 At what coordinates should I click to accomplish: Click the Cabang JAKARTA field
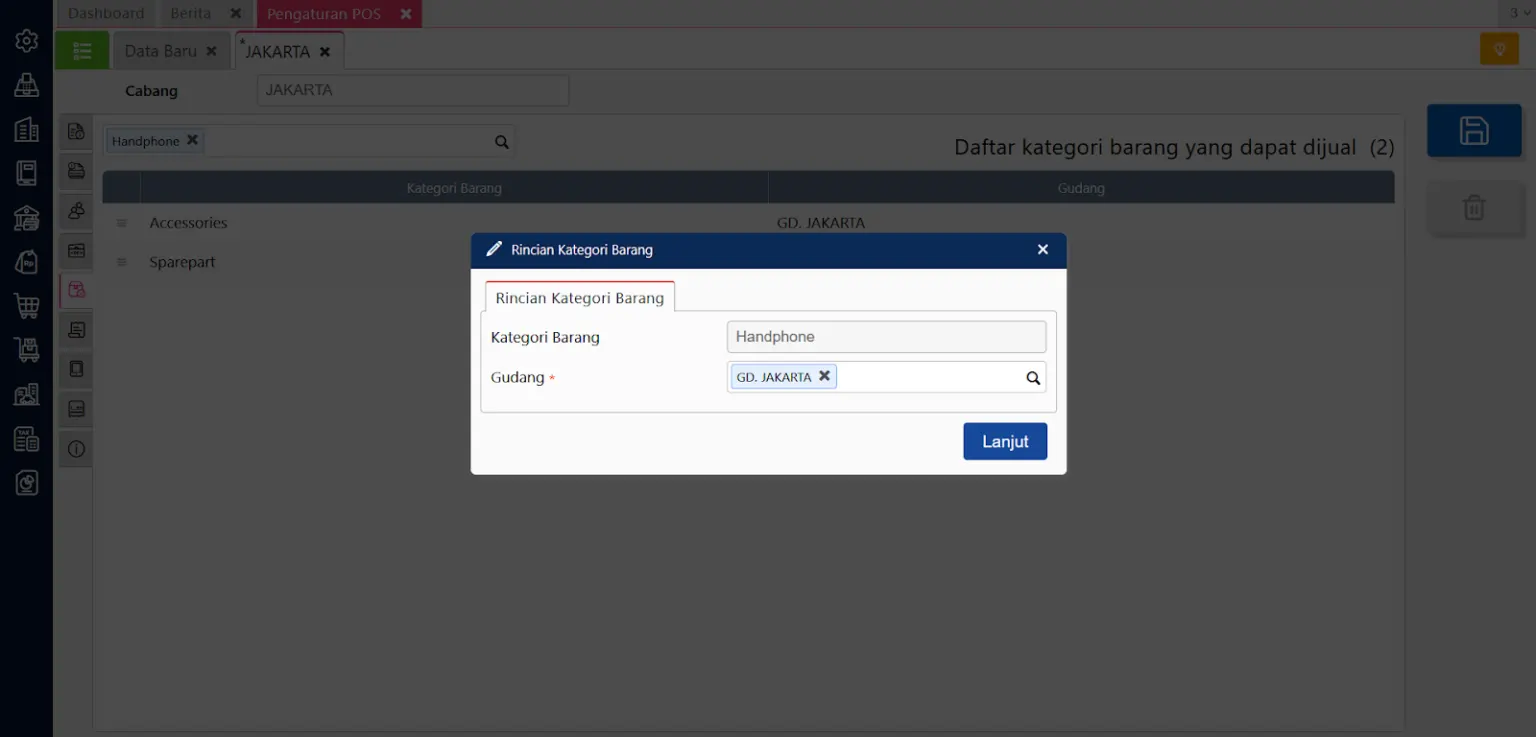[x=413, y=90]
